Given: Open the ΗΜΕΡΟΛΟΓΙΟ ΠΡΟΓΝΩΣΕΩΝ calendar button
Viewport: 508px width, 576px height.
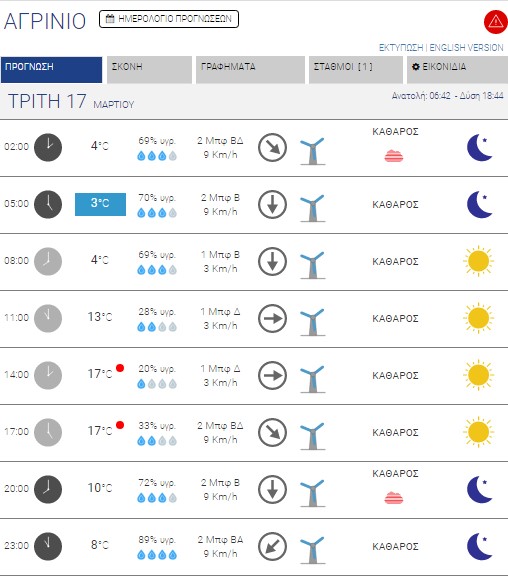Looking at the screenshot, I should coord(169,19).
